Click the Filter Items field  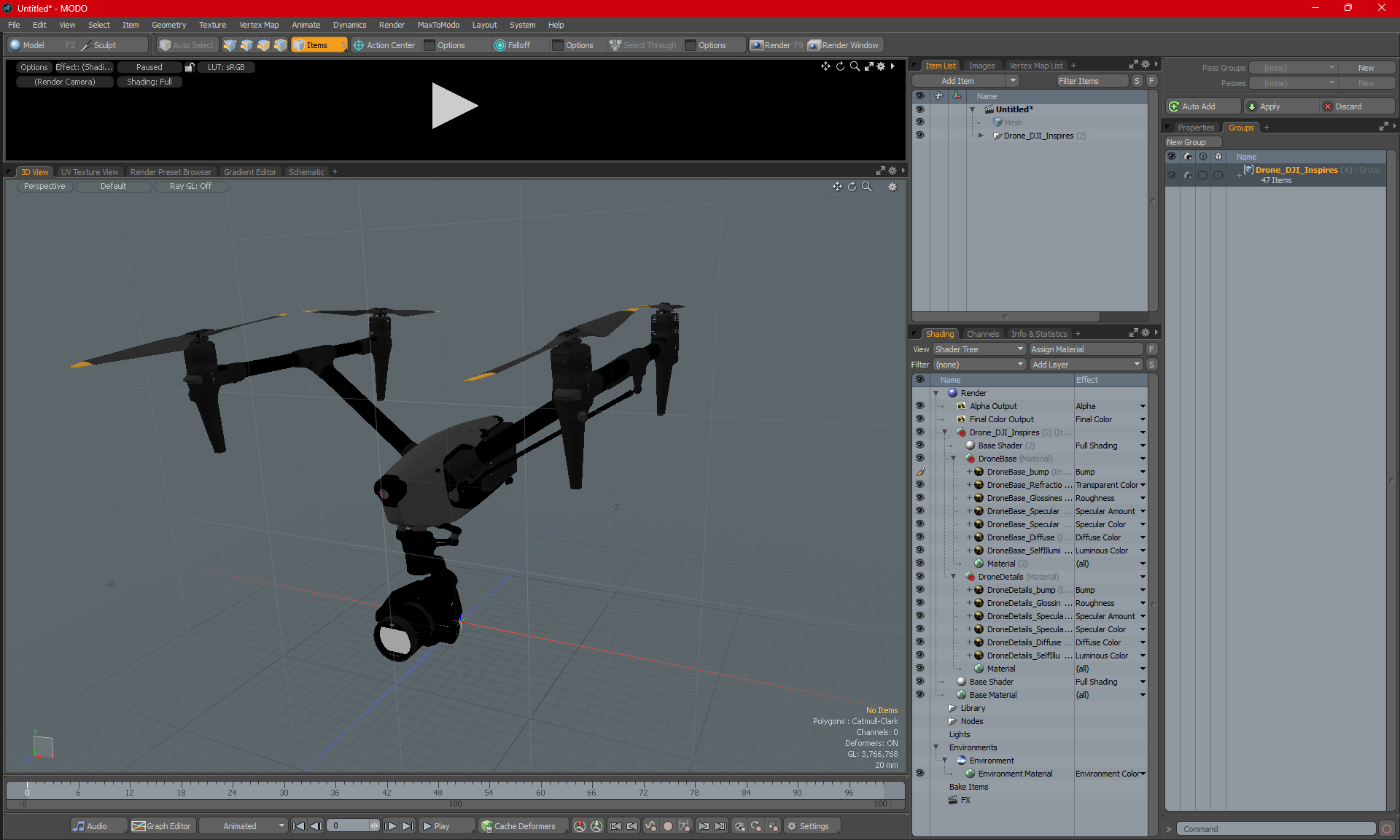point(1092,81)
